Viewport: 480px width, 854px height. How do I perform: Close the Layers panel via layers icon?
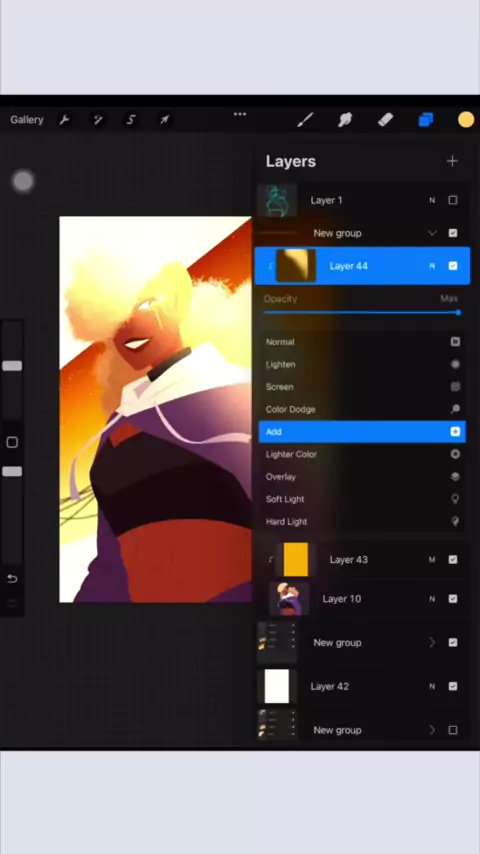coord(426,120)
